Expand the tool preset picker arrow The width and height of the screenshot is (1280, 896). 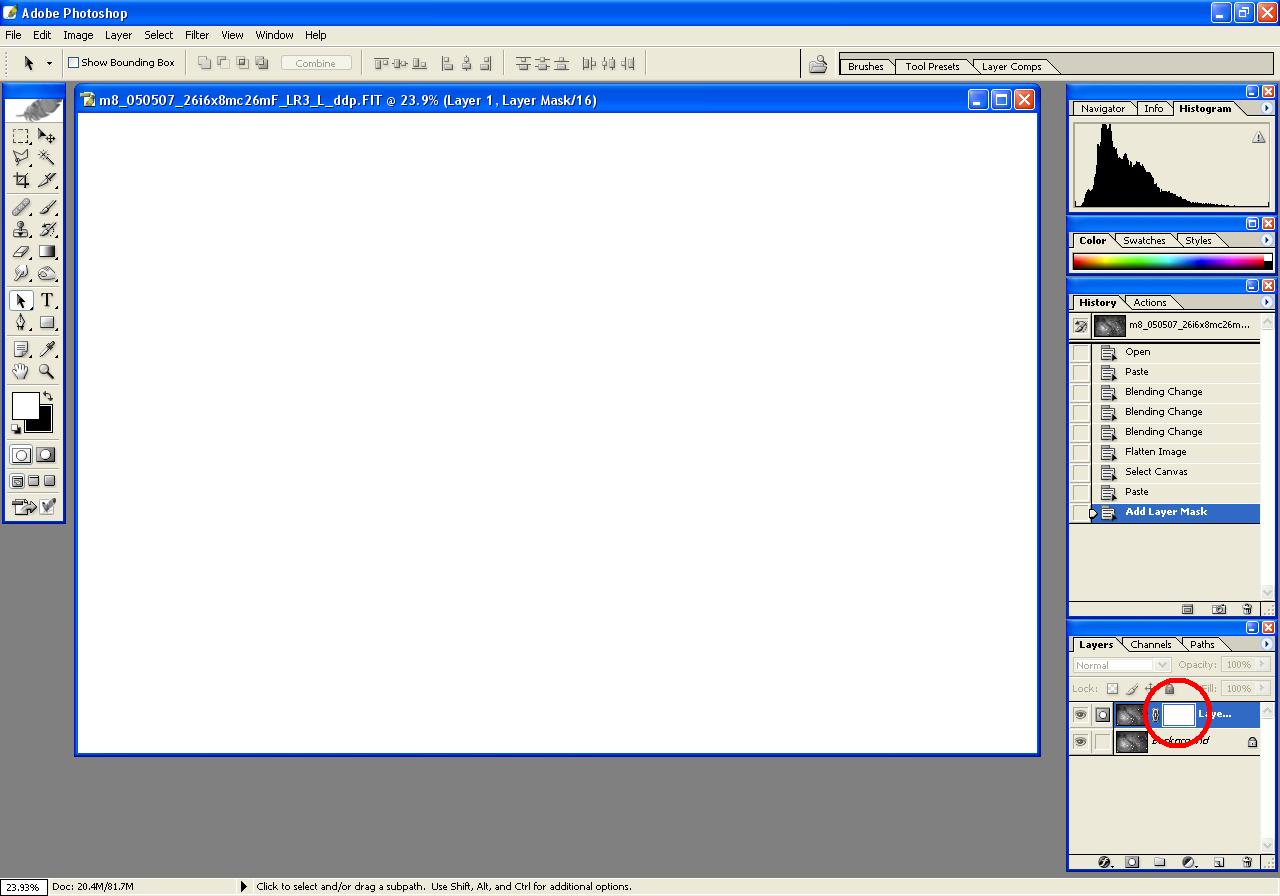(49, 63)
